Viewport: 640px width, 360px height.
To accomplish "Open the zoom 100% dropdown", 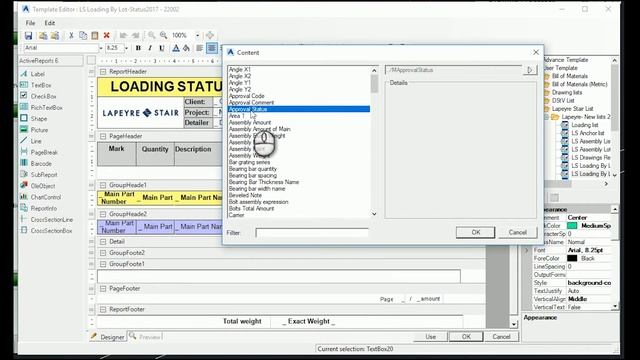I will point(198,36).
